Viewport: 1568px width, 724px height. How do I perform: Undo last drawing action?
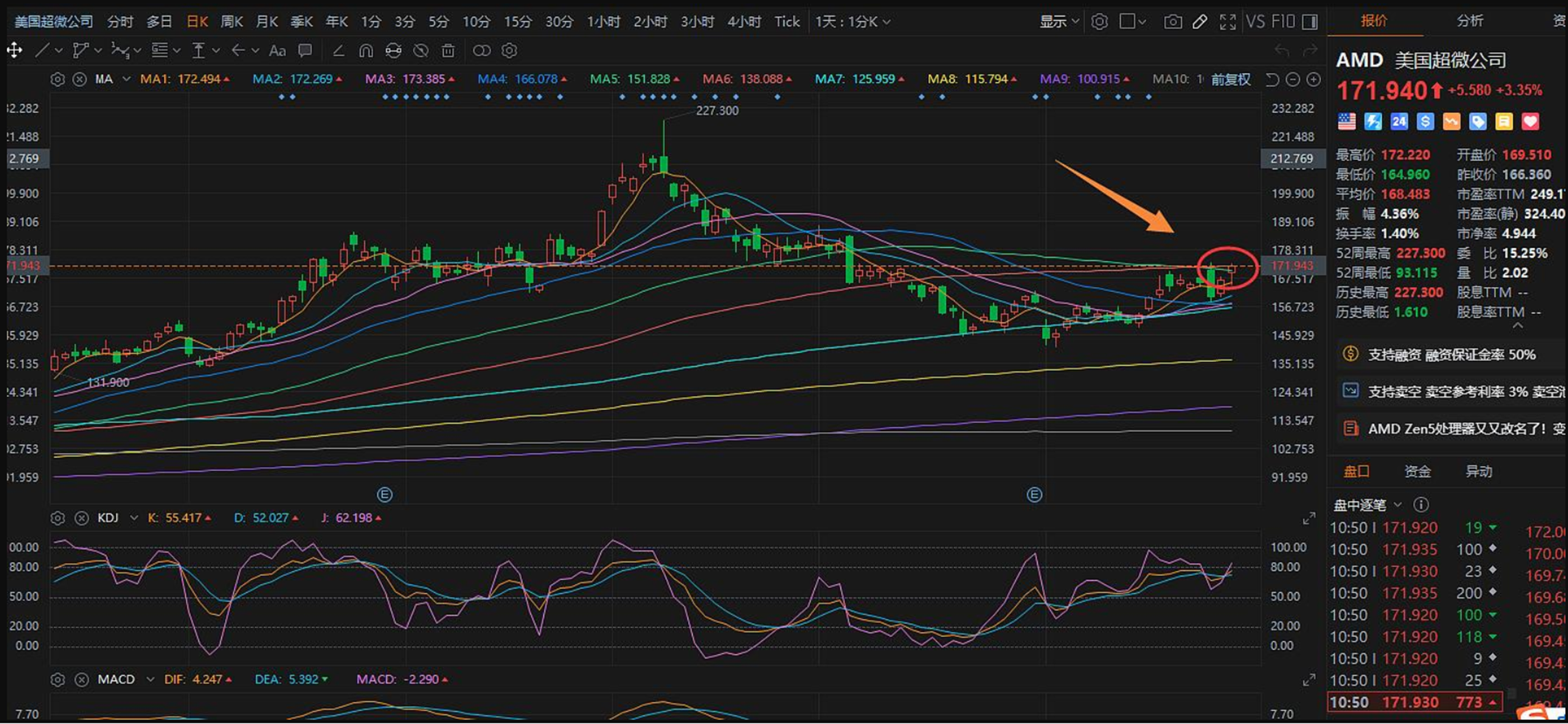(x=1282, y=50)
